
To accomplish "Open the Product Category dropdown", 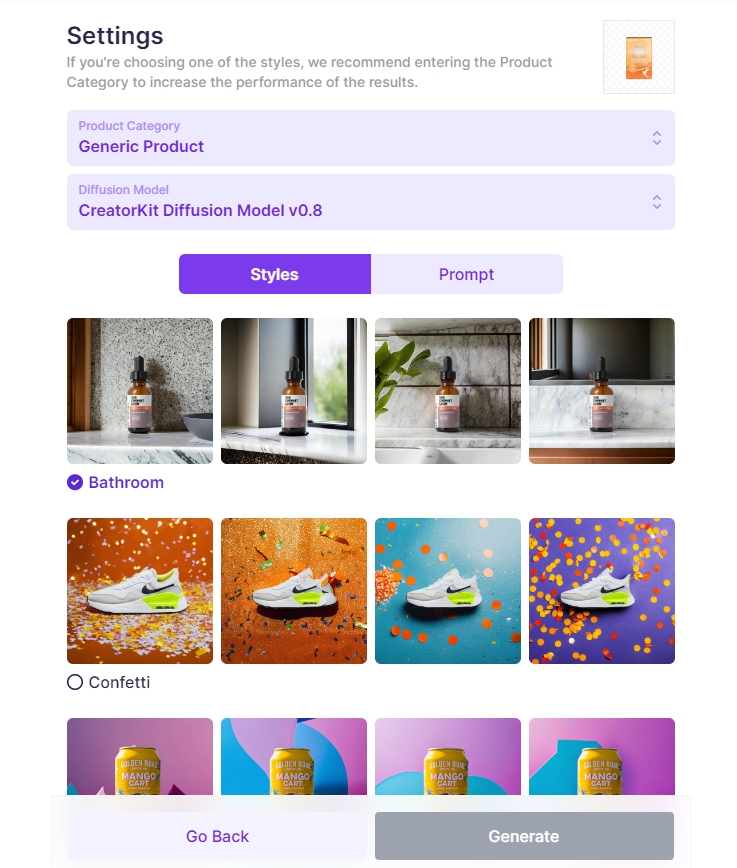I will (x=370, y=138).
